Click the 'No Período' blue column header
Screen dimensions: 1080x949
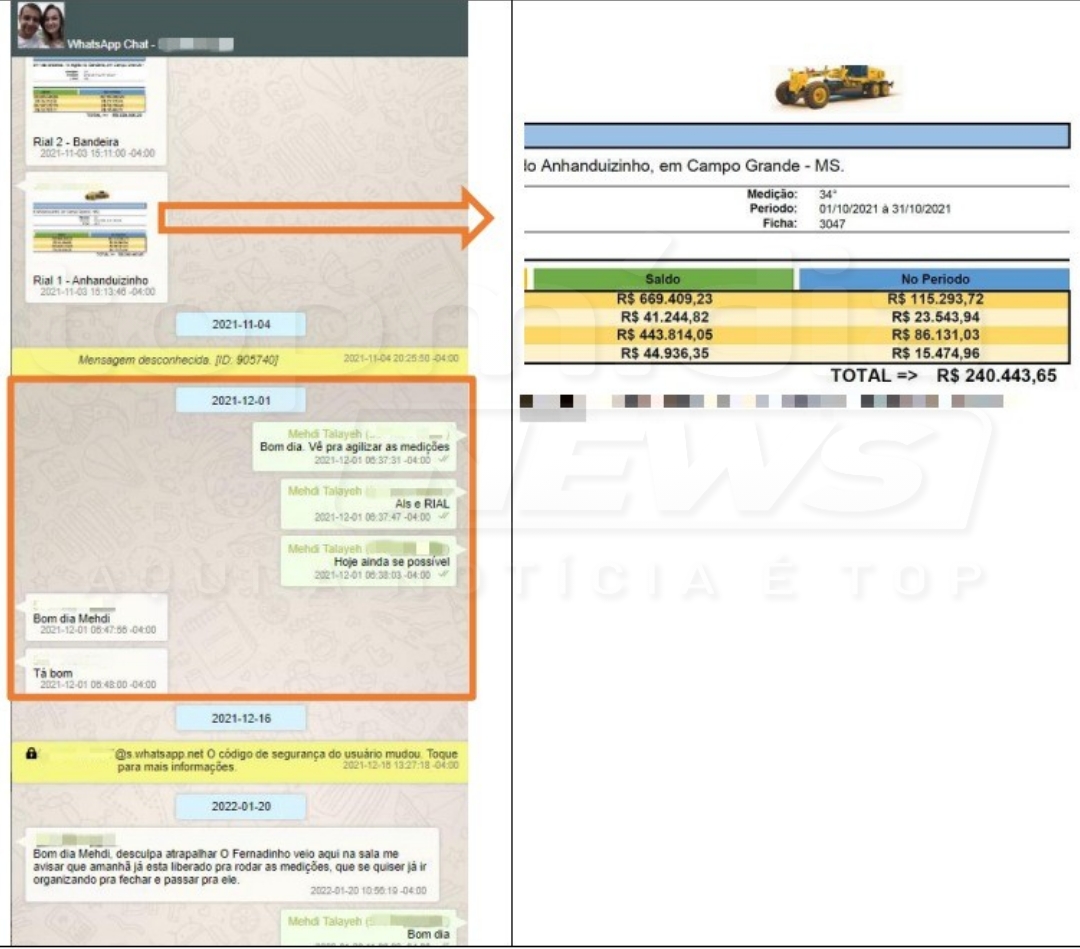(x=935, y=279)
